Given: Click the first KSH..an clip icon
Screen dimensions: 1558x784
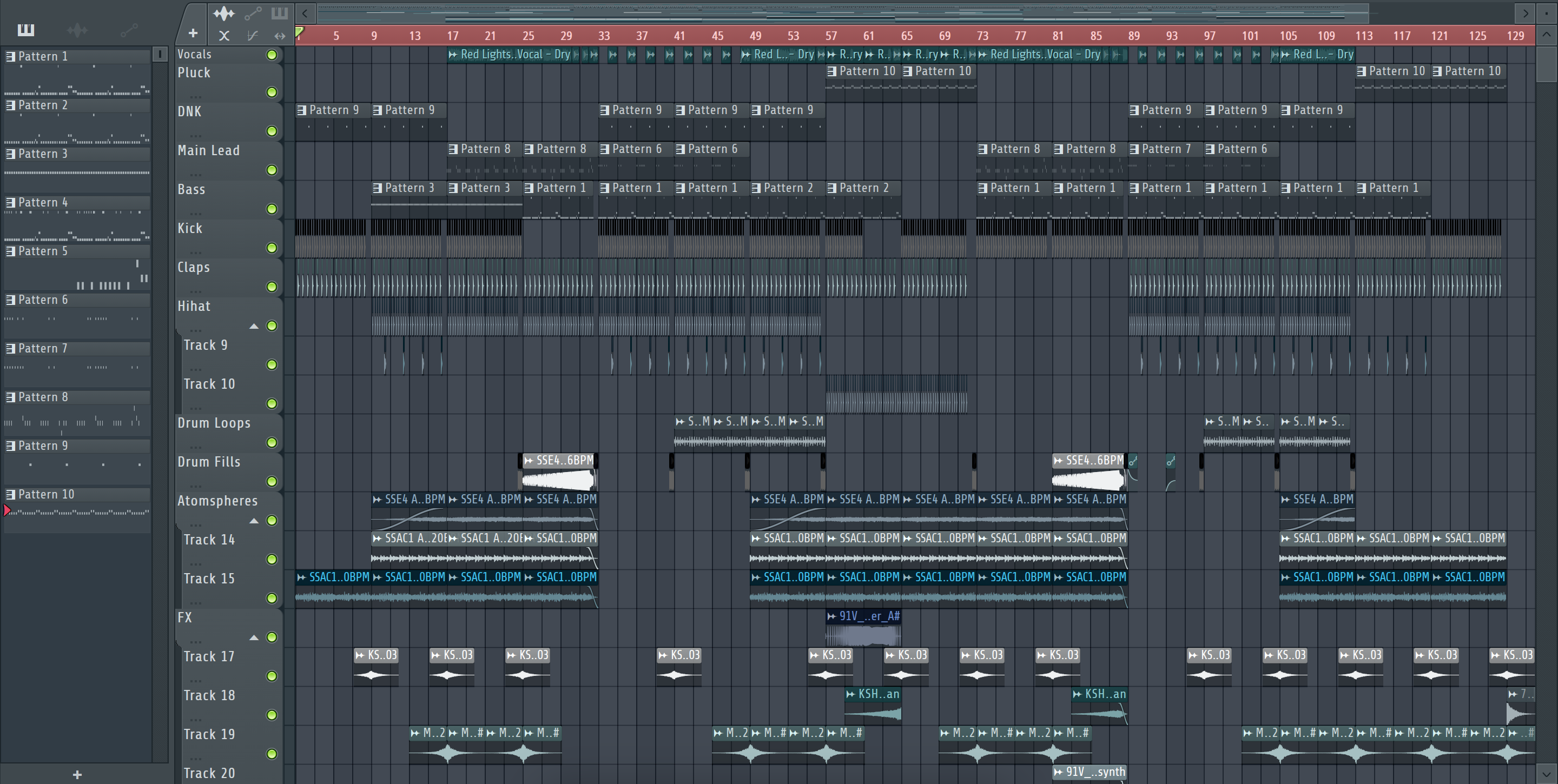Looking at the screenshot, I should [x=850, y=694].
